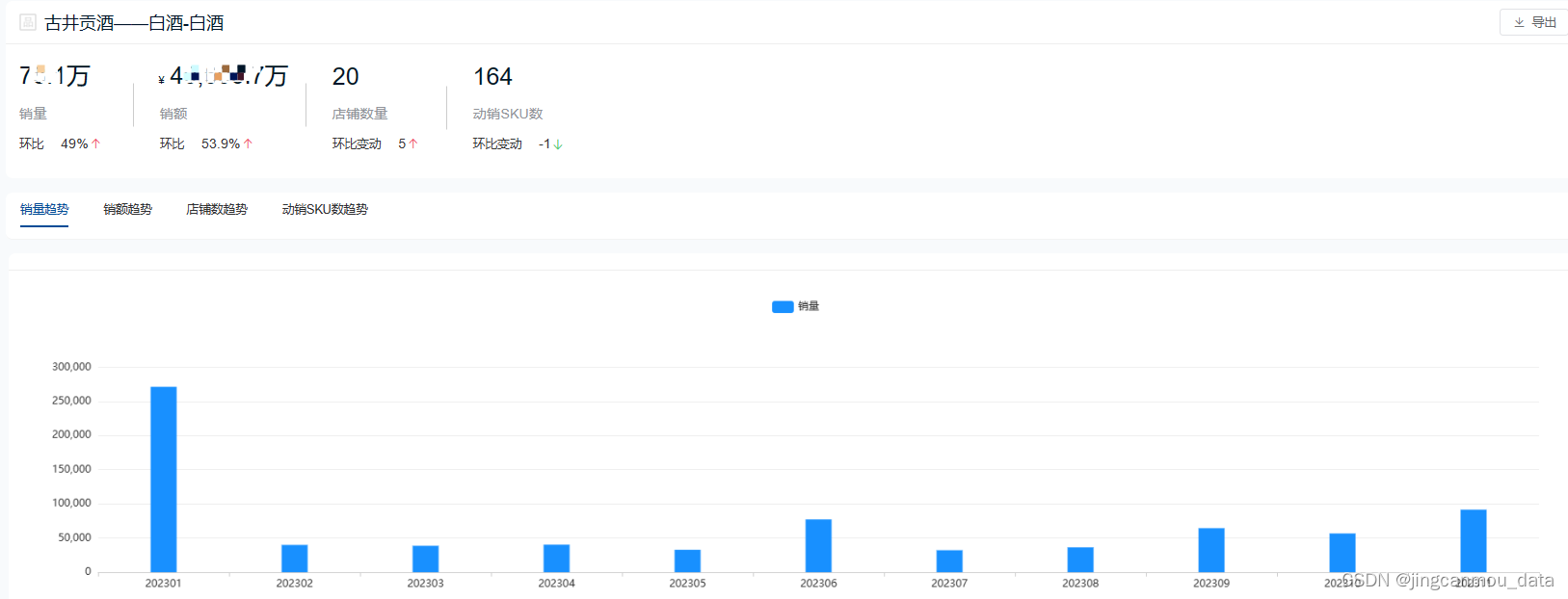The height and width of the screenshot is (599, 1568).
Task: Click the 202306 sales bar
Action: point(819,546)
